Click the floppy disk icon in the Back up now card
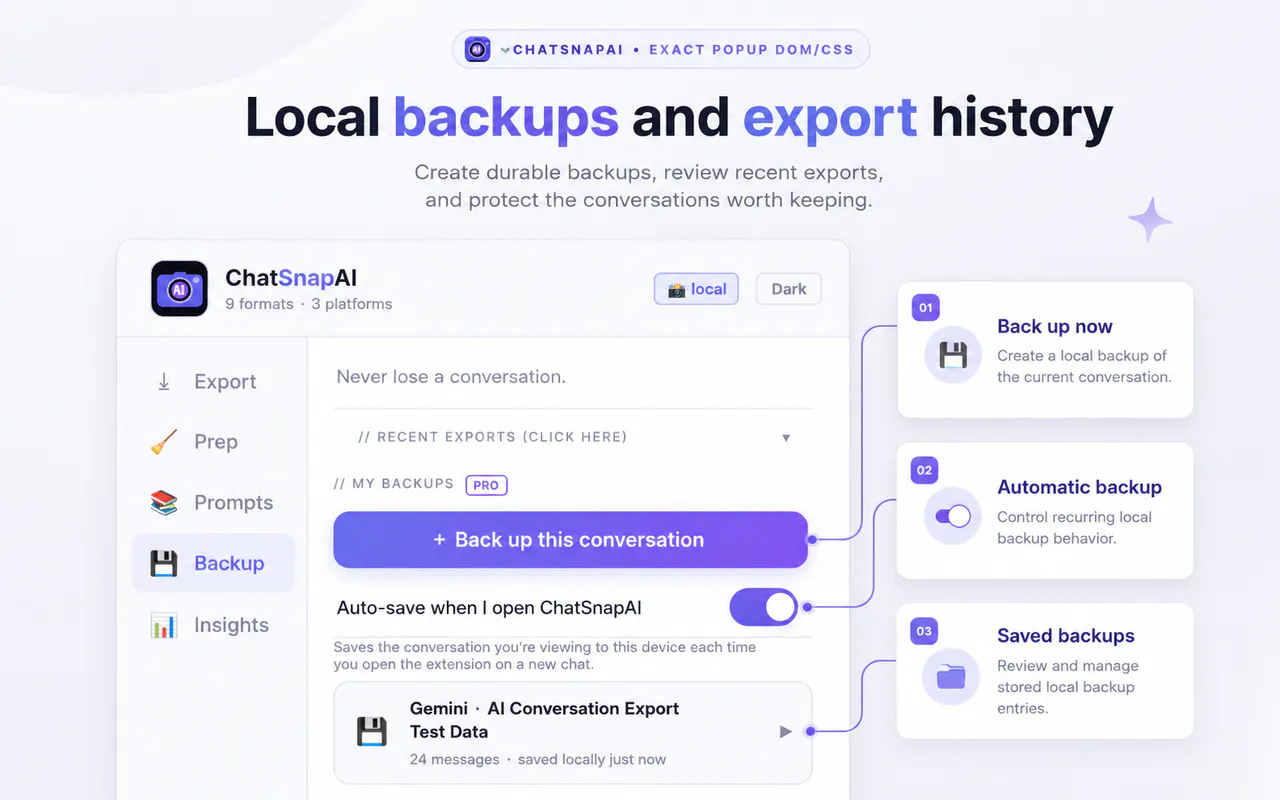The image size is (1280, 800). point(953,354)
